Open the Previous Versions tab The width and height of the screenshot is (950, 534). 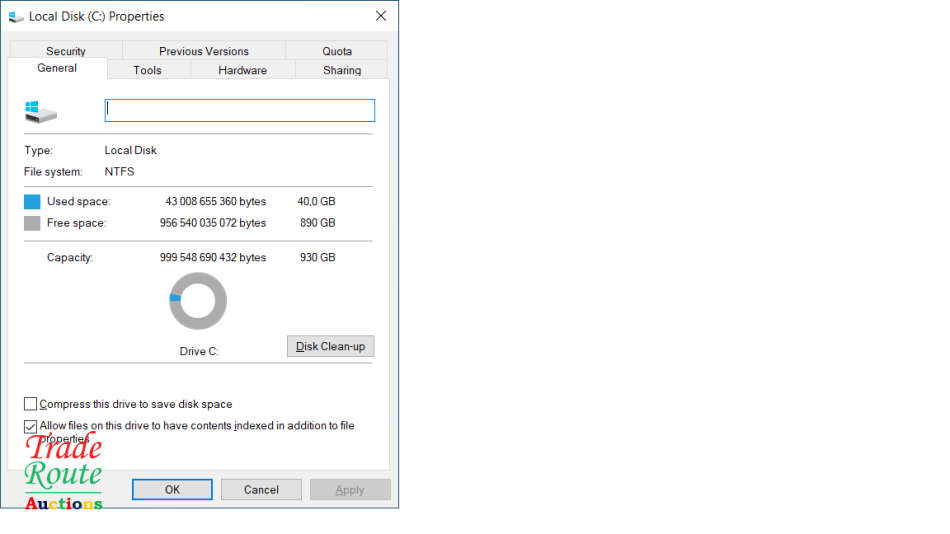click(203, 51)
